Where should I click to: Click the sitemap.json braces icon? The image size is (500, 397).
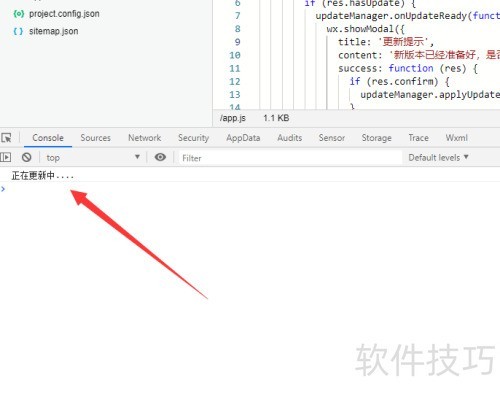18,31
